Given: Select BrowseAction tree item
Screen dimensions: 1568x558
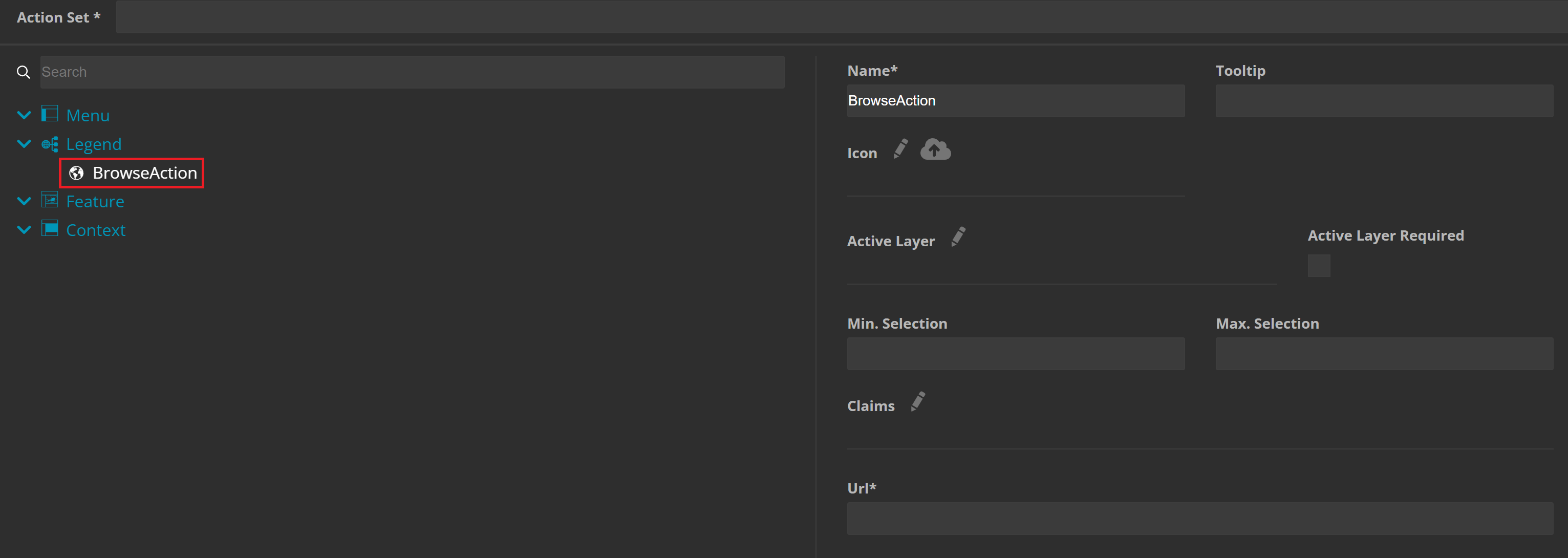Looking at the screenshot, I should [x=144, y=174].
